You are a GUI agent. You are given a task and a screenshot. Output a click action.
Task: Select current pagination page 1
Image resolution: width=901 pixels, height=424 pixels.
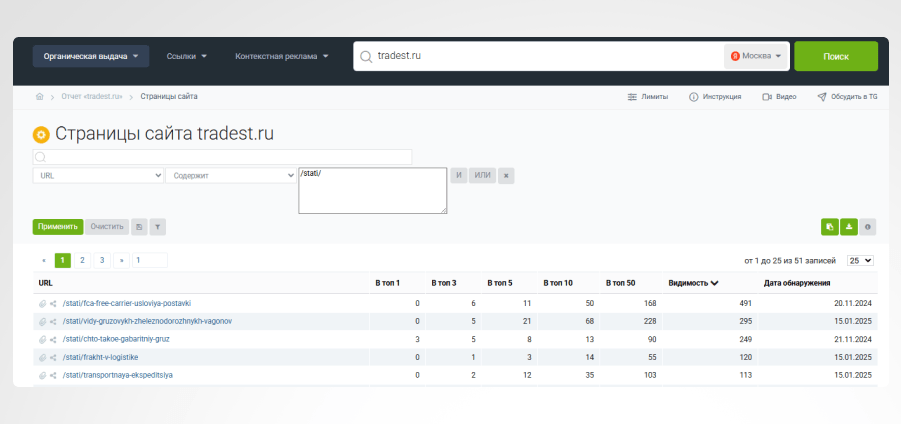[63, 261]
